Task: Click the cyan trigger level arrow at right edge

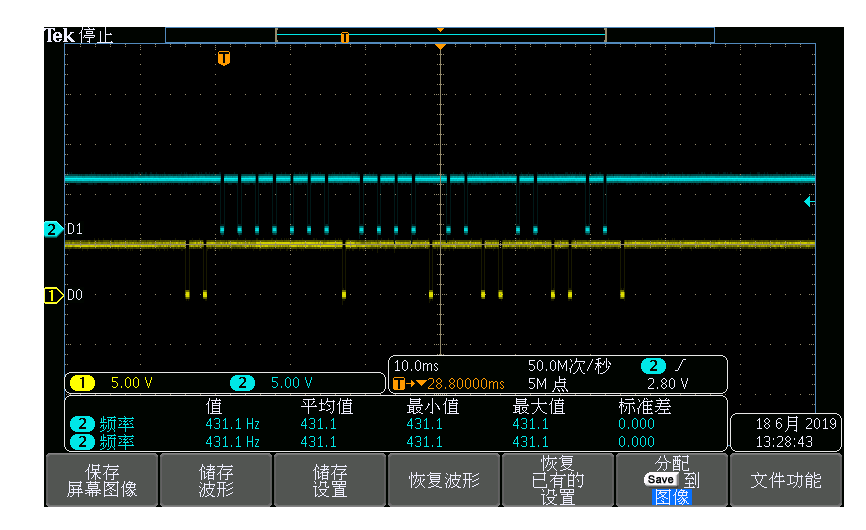Action: 808,202
